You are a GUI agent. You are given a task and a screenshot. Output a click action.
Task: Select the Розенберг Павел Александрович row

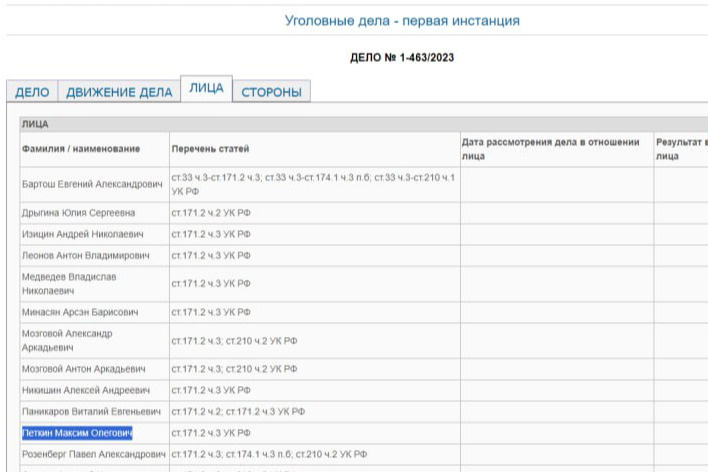click(92, 455)
